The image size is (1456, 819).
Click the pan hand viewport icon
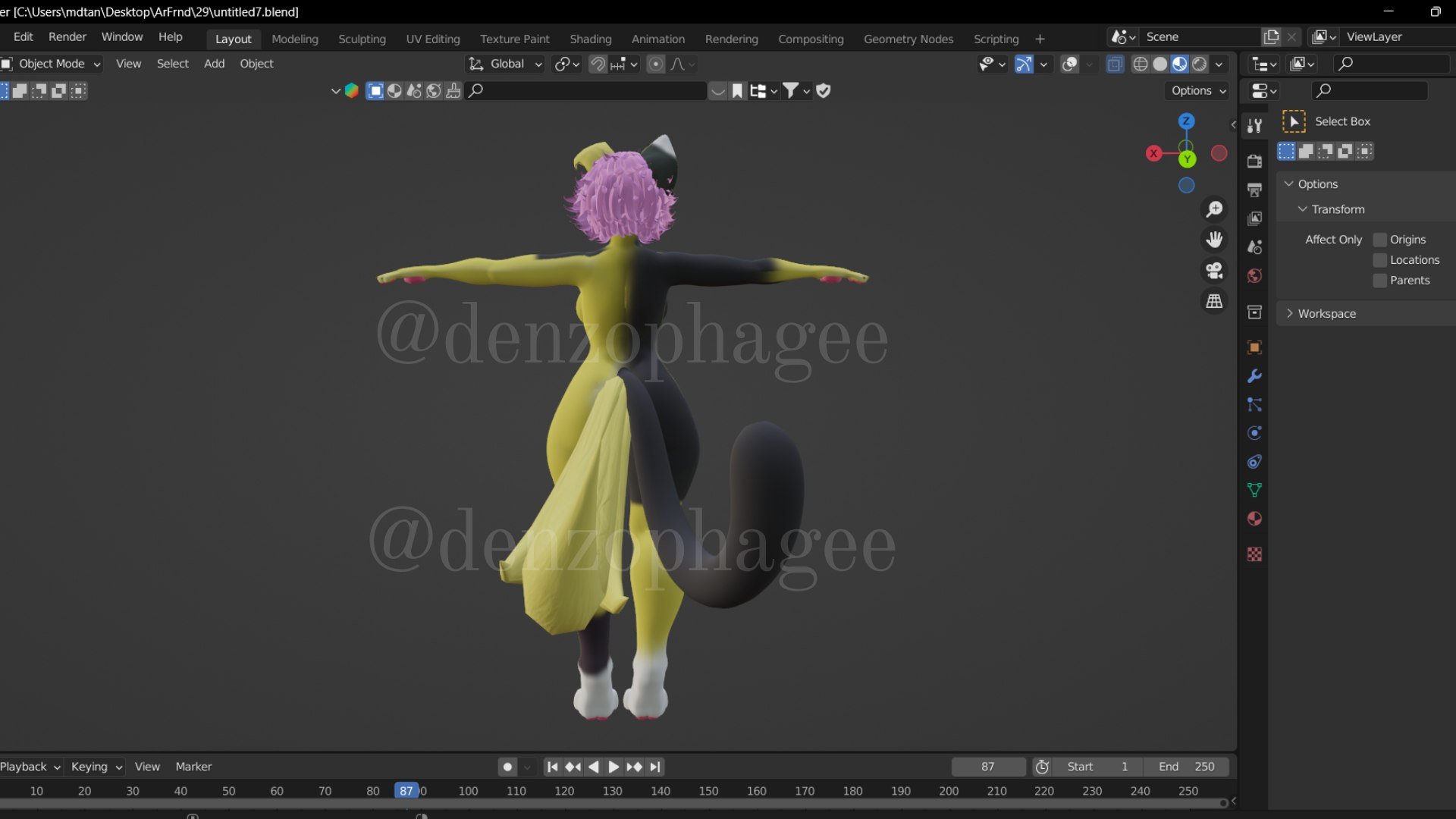click(1214, 240)
